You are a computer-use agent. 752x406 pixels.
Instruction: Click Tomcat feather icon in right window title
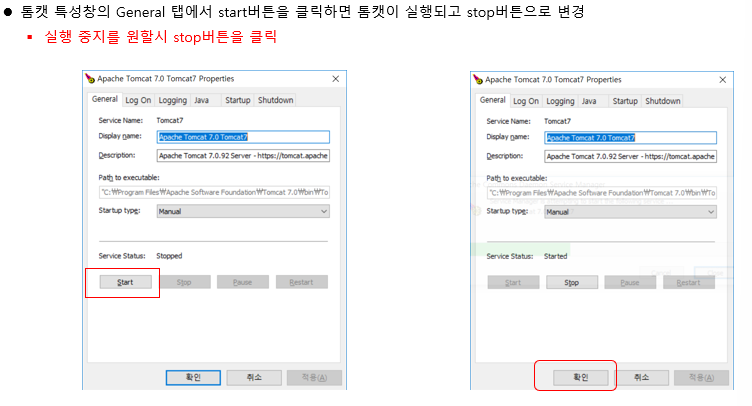[478, 79]
